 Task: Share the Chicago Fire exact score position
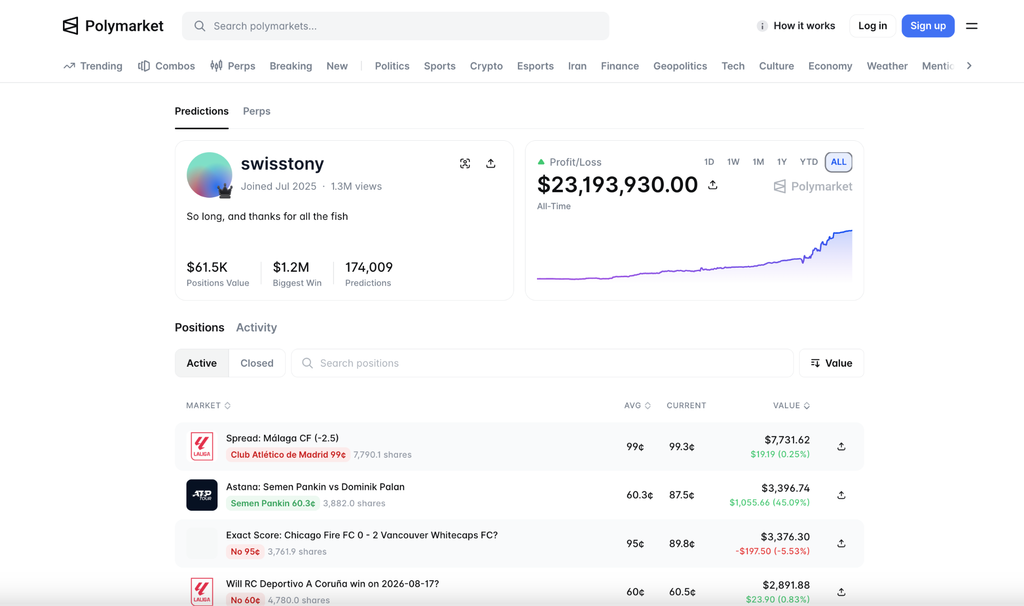(841, 543)
